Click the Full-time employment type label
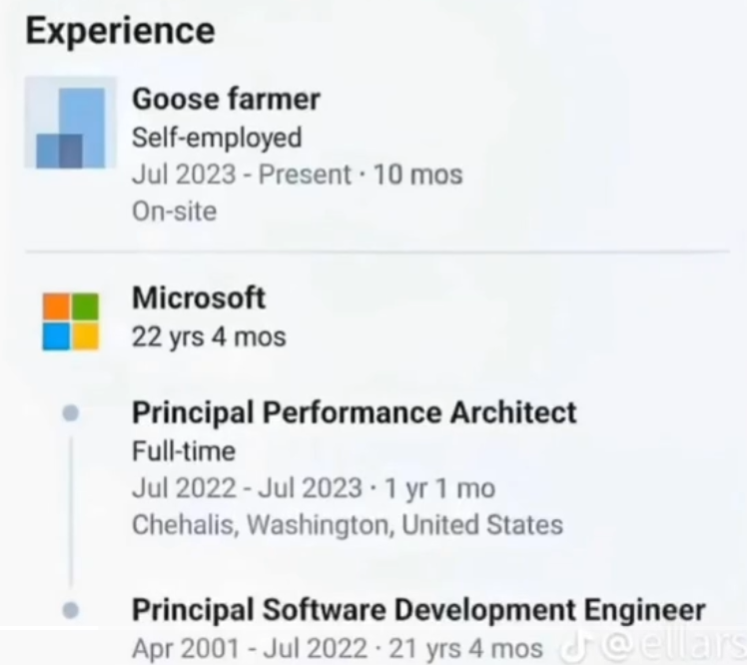 (x=183, y=451)
